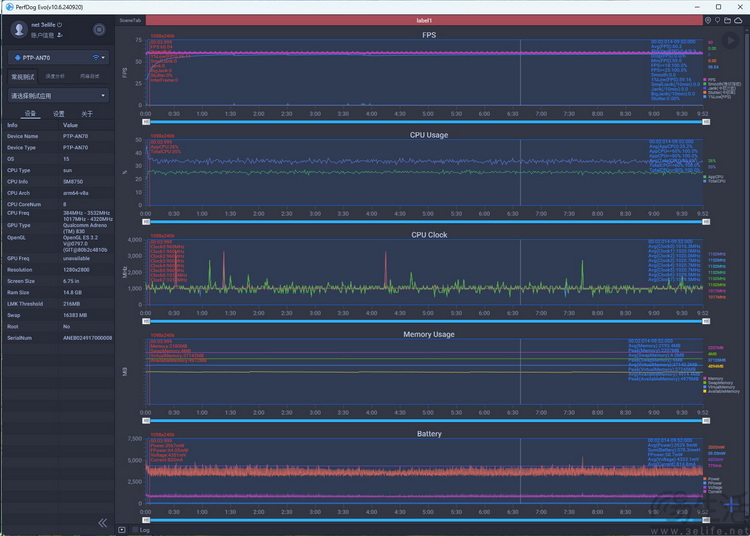Viewport: 750px width, 536px height.
Task: Toggle the FPS series in the legend
Action: [x=710, y=80]
